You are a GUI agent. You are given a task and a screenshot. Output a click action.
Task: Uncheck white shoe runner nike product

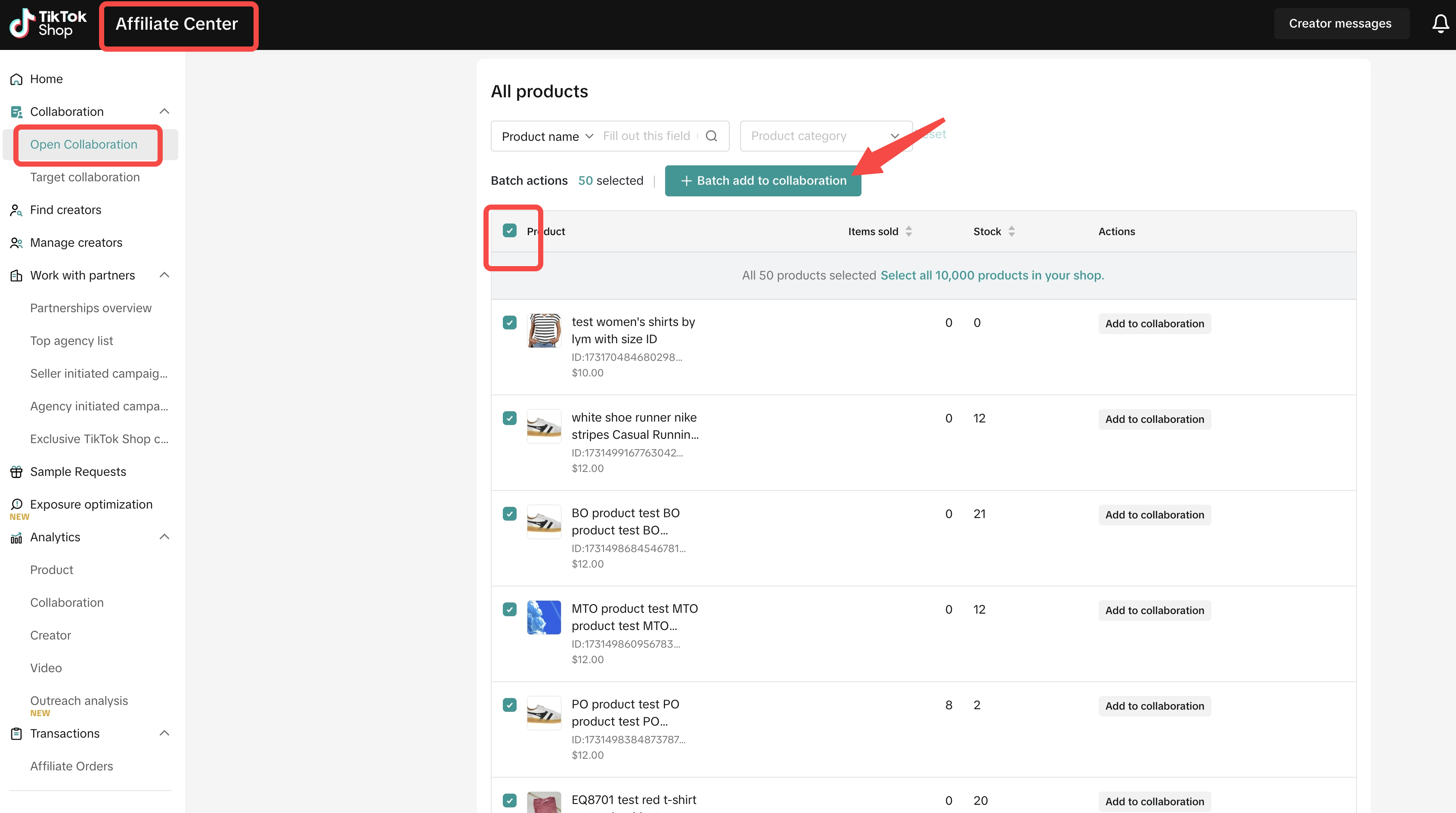coord(509,419)
